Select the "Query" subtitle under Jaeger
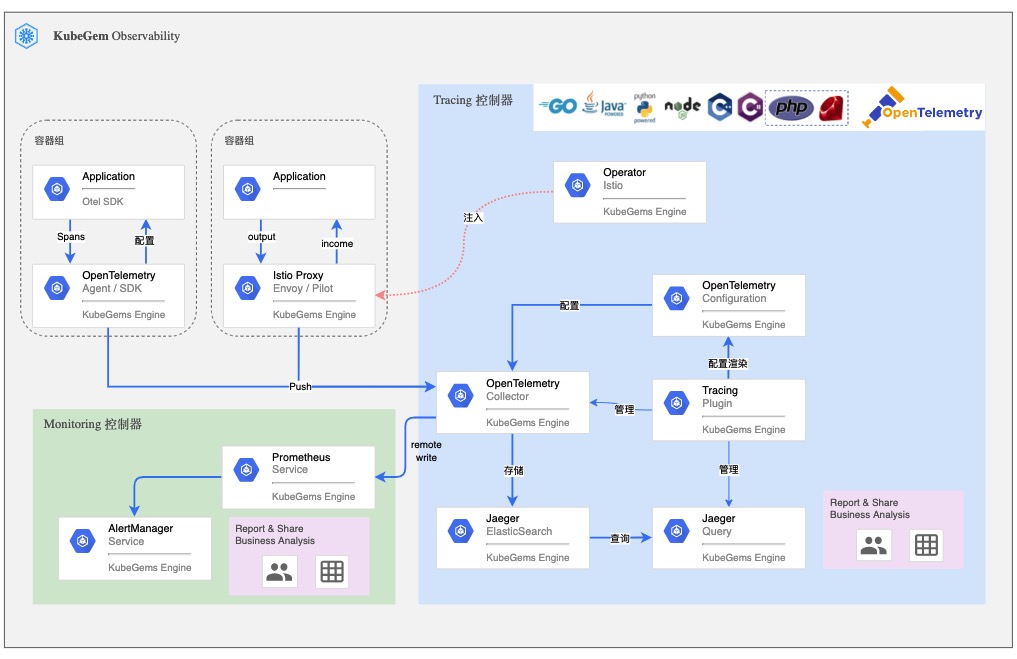 tap(717, 532)
